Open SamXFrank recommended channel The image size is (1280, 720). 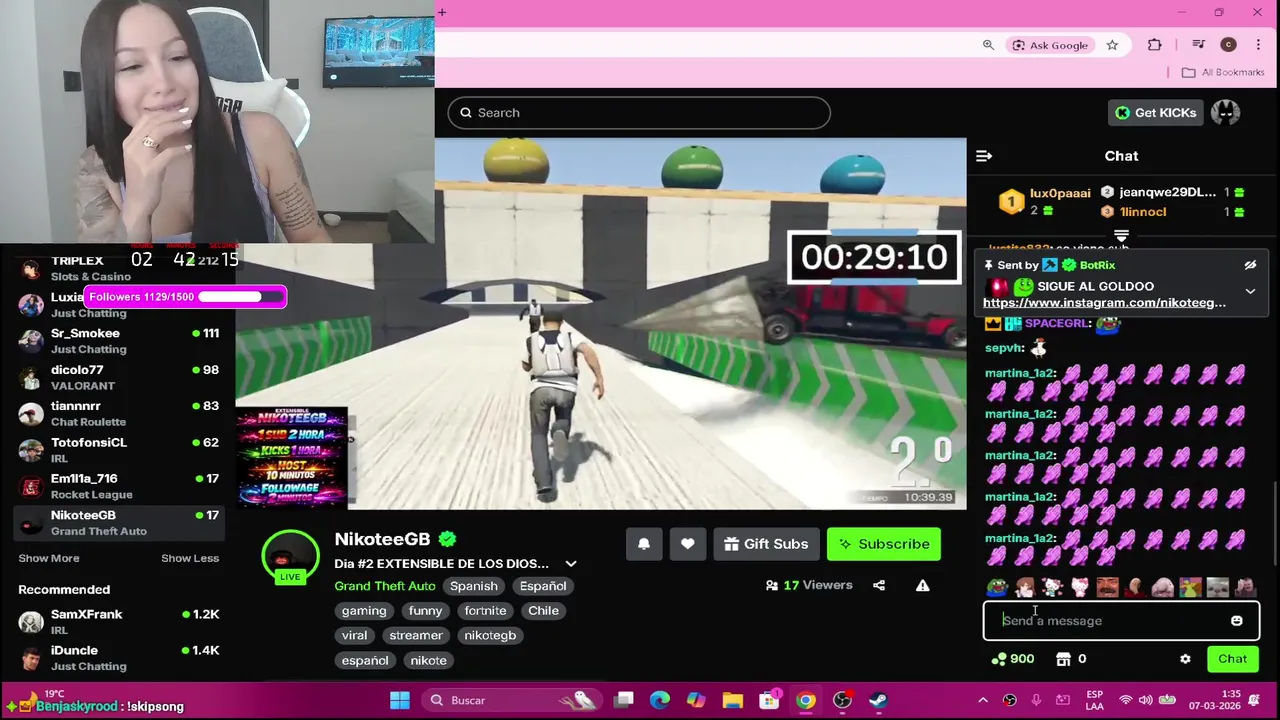(x=118, y=622)
